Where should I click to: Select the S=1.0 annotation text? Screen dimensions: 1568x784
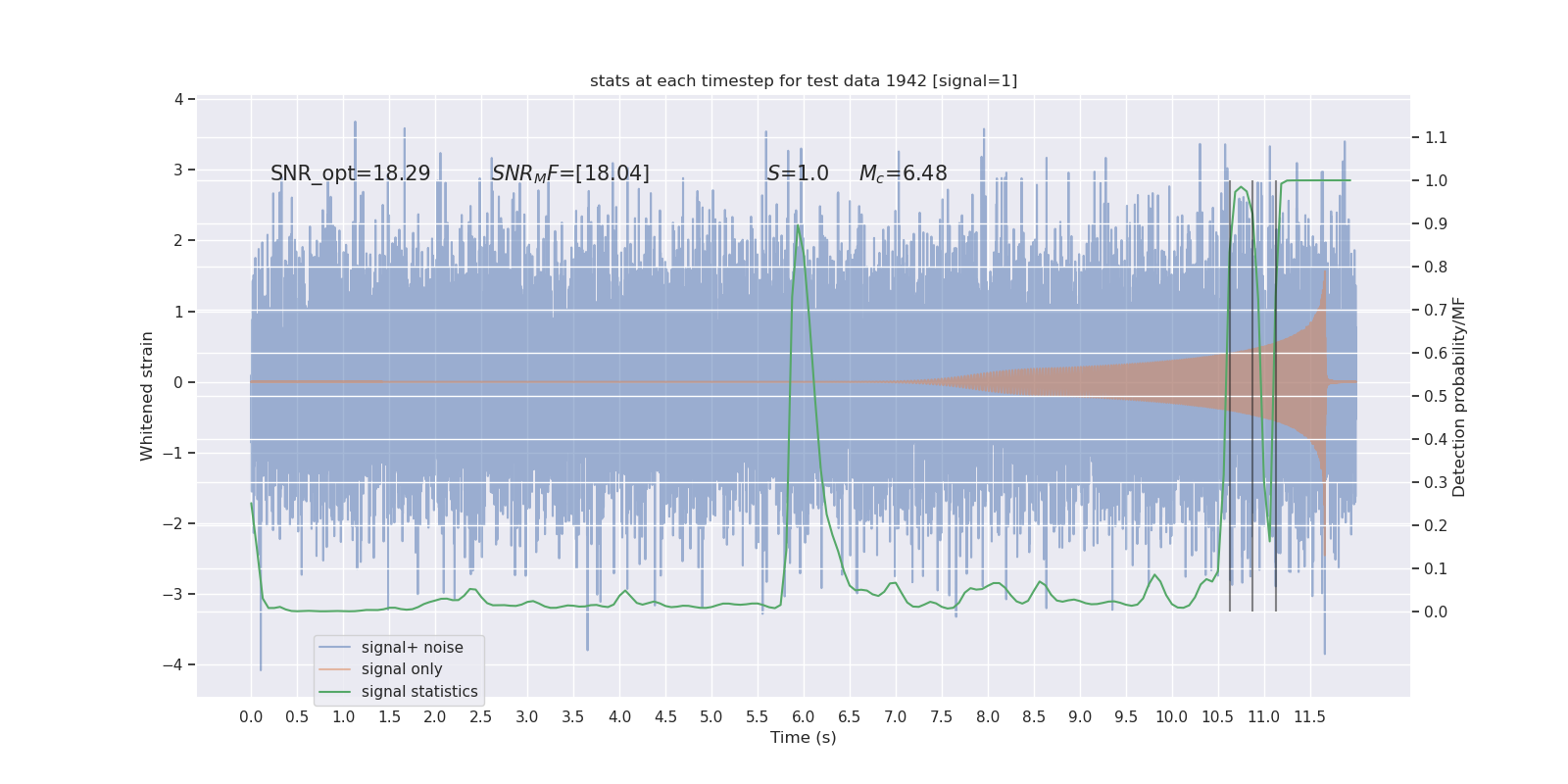(798, 173)
